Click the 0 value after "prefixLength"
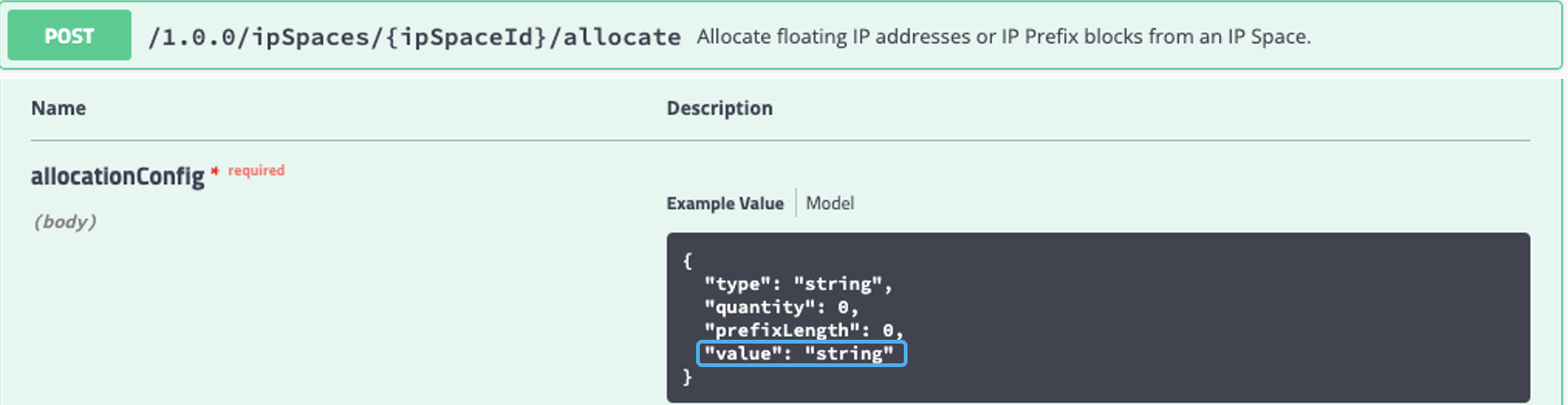Viewport: 1568px width, 405px height. coord(888,331)
